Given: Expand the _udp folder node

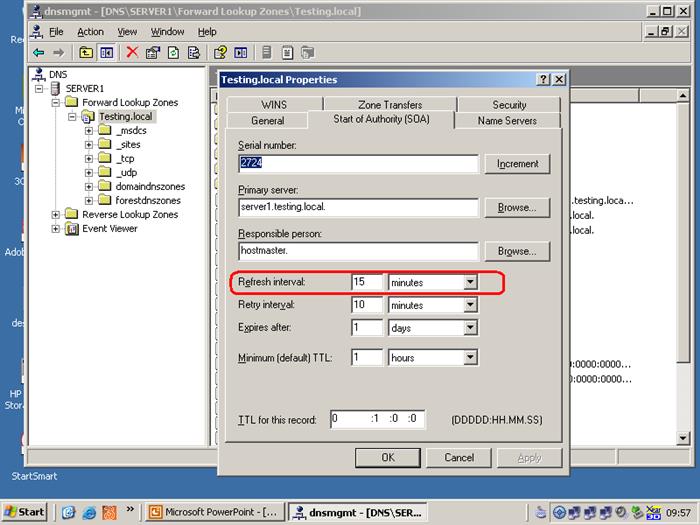Looking at the screenshot, I should [89, 172].
